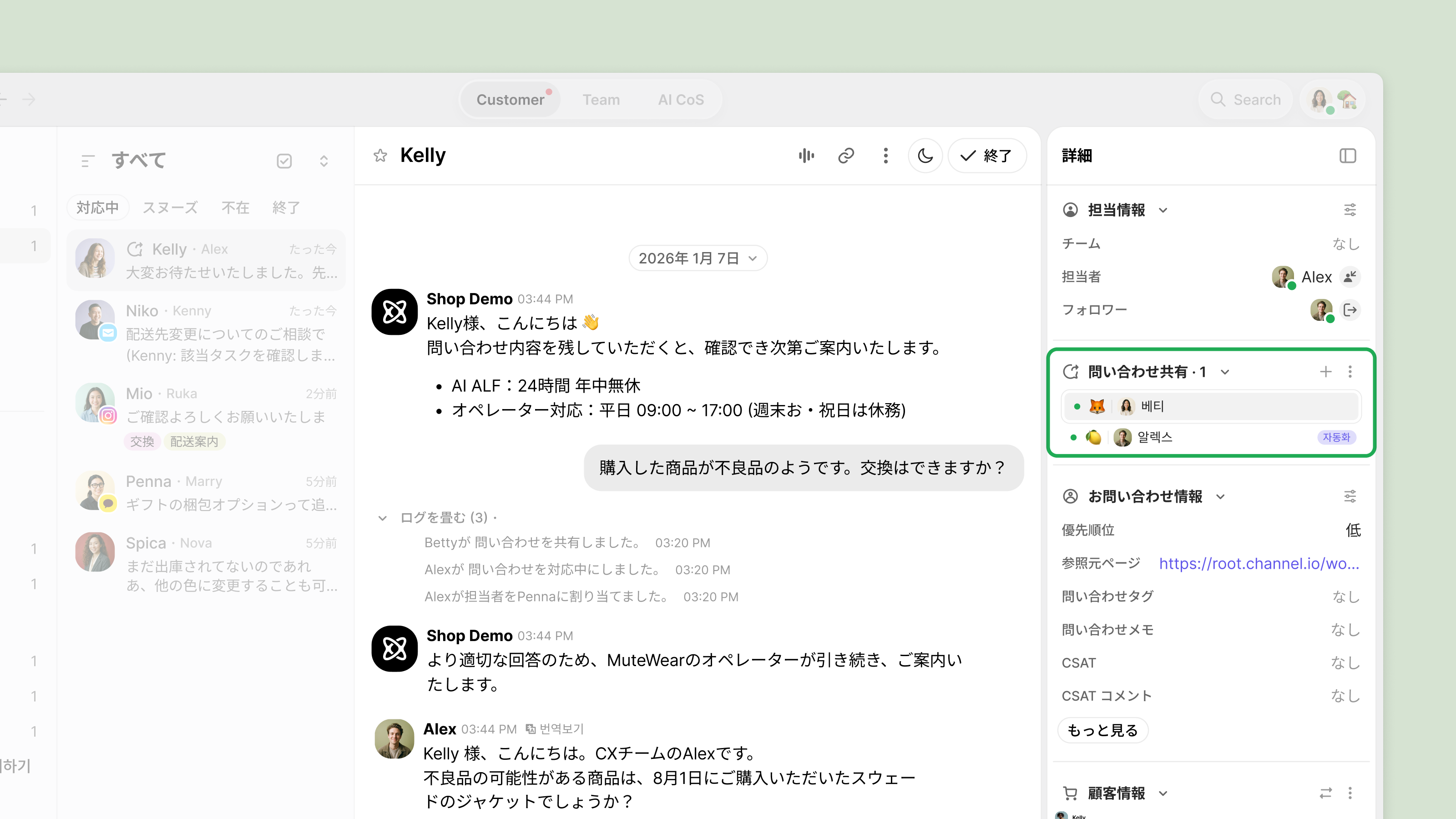Click CSAT コメント value なし

(1345, 696)
